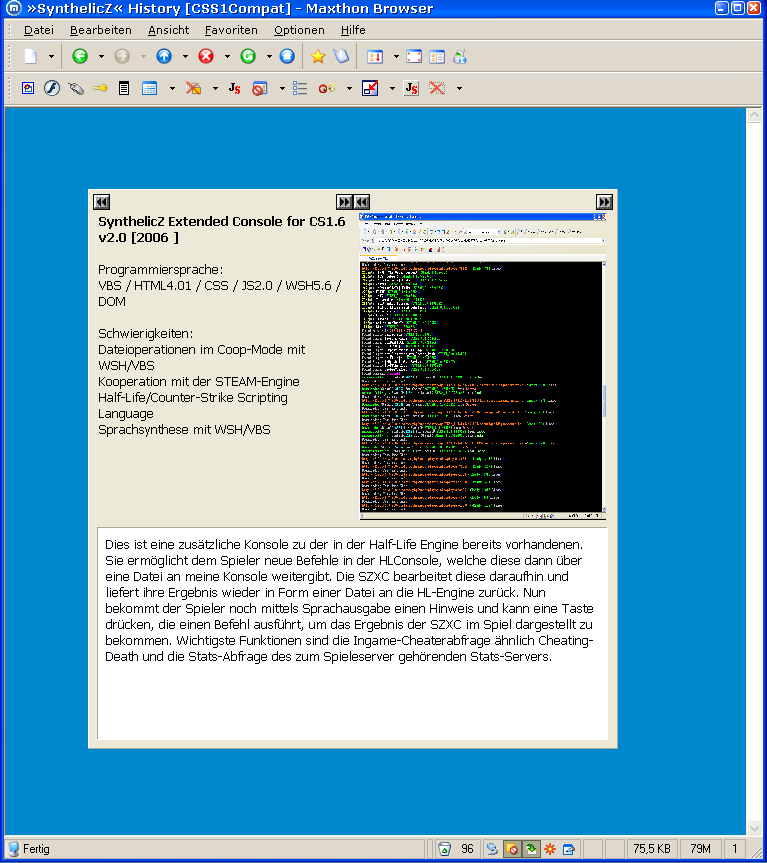
Task: Open dropdown beside the image blocker icon
Action: [215, 88]
